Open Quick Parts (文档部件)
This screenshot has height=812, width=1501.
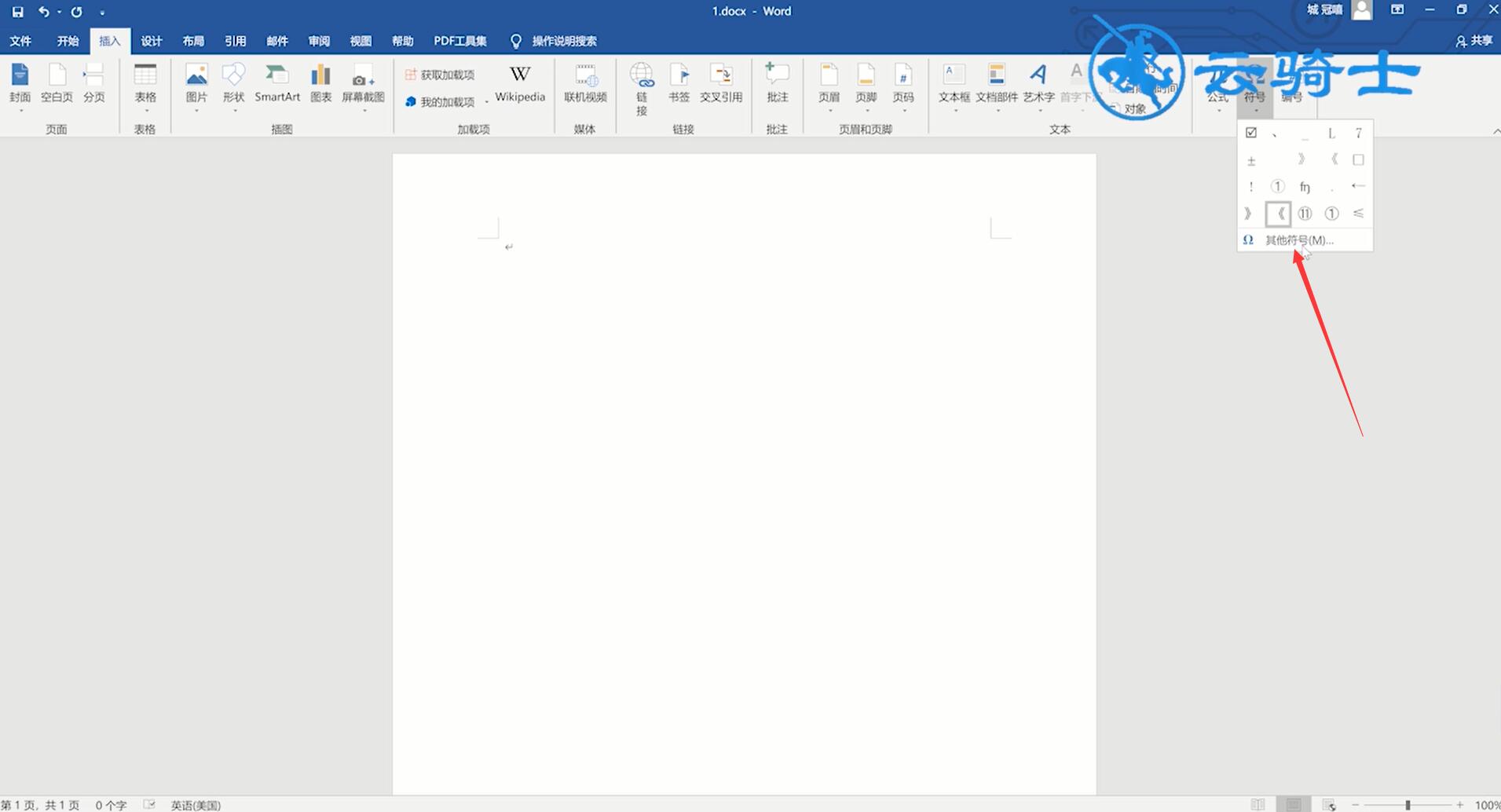[x=997, y=86]
